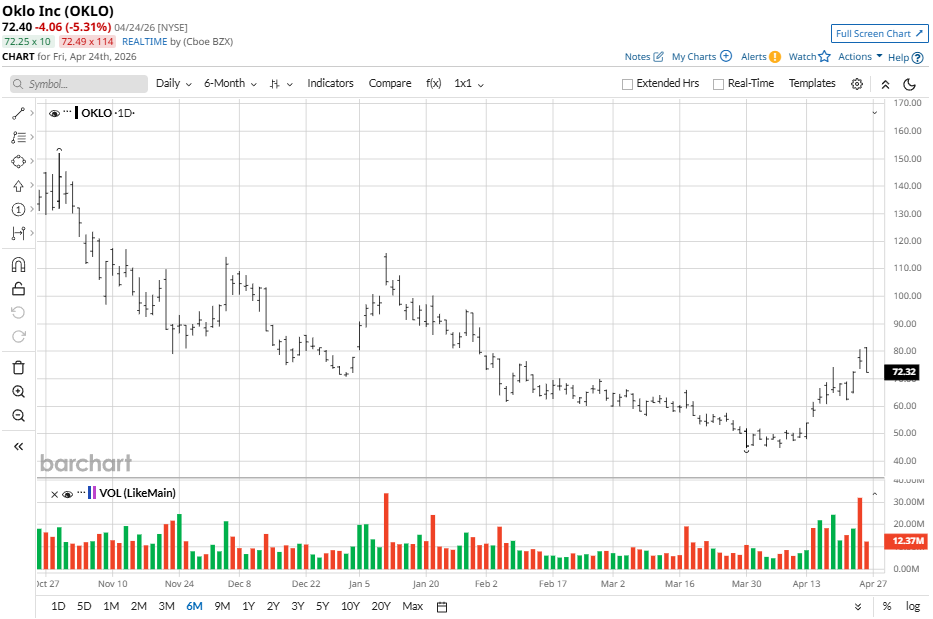Enable the Real-Time checkbox
The width and height of the screenshot is (933, 619).
tap(718, 84)
